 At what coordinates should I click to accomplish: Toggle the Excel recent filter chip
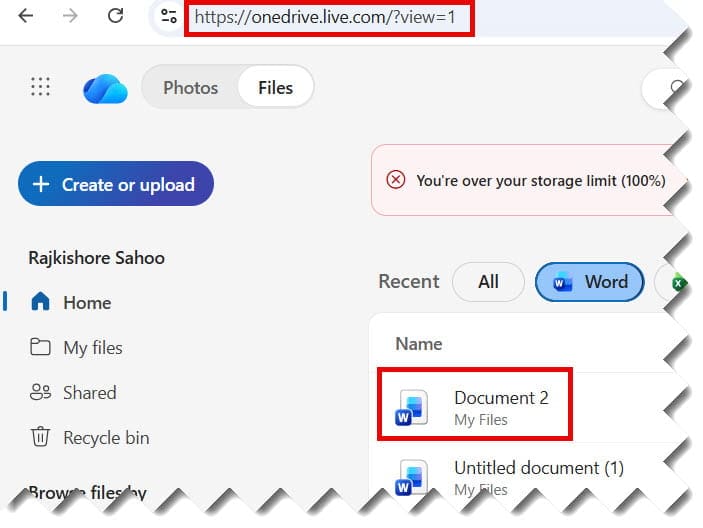click(x=671, y=282)
